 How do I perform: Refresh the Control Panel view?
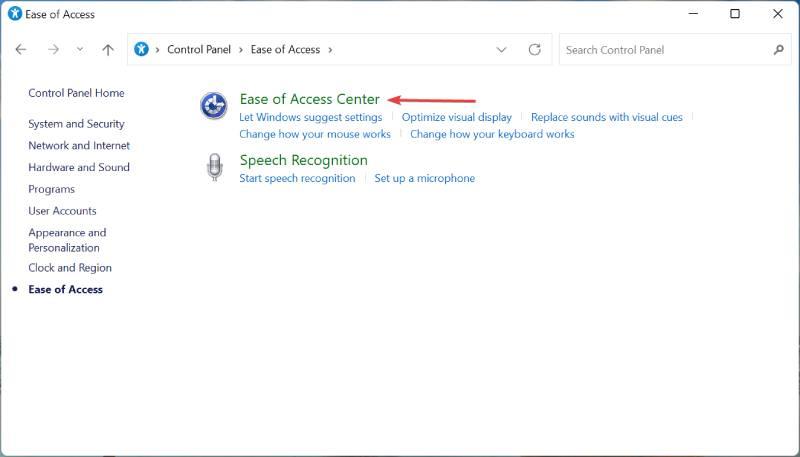(x=534, y=49)
